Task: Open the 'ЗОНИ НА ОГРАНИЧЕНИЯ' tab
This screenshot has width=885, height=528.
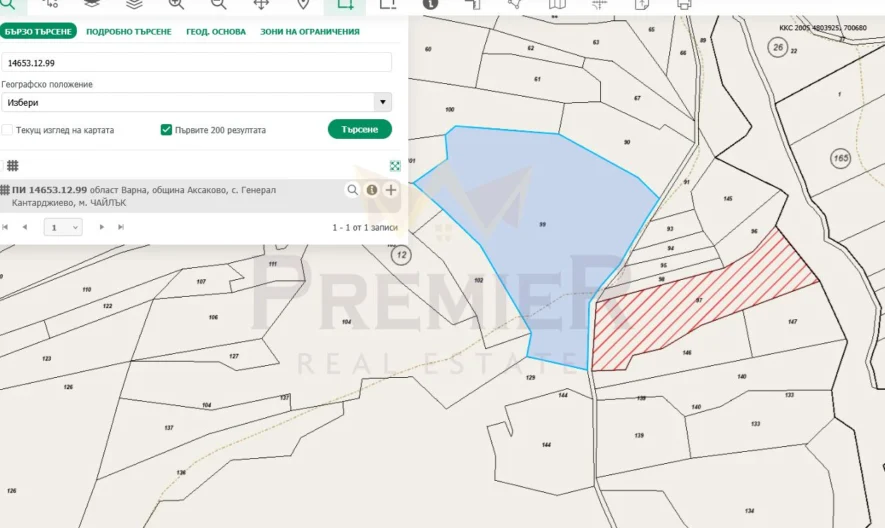Action: [x=310, y=32]
